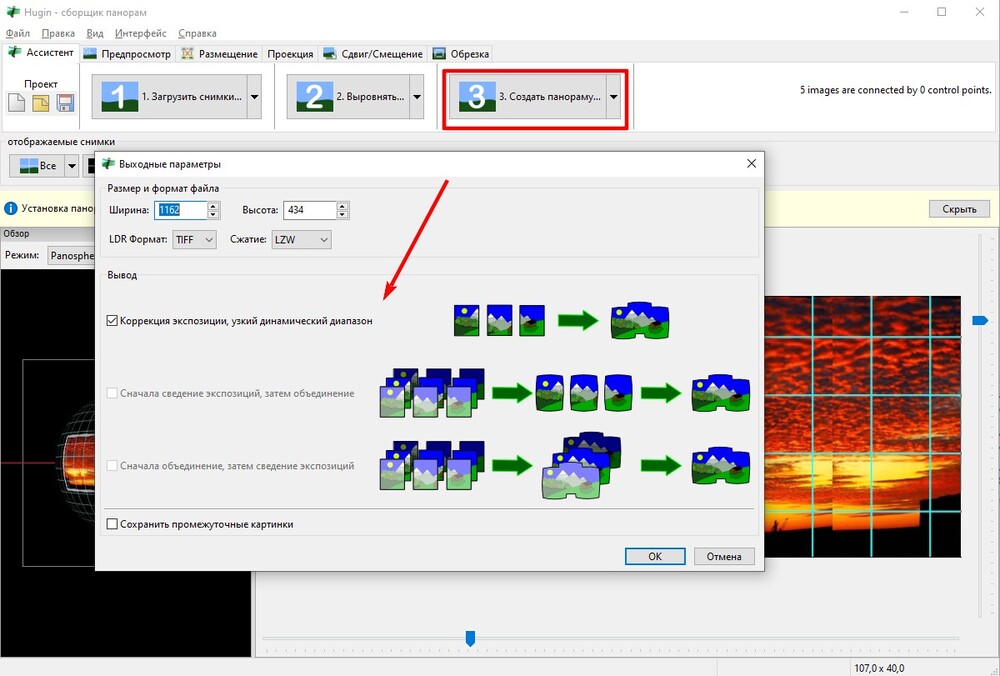Click the save project floppy icon

pos(65,103)
